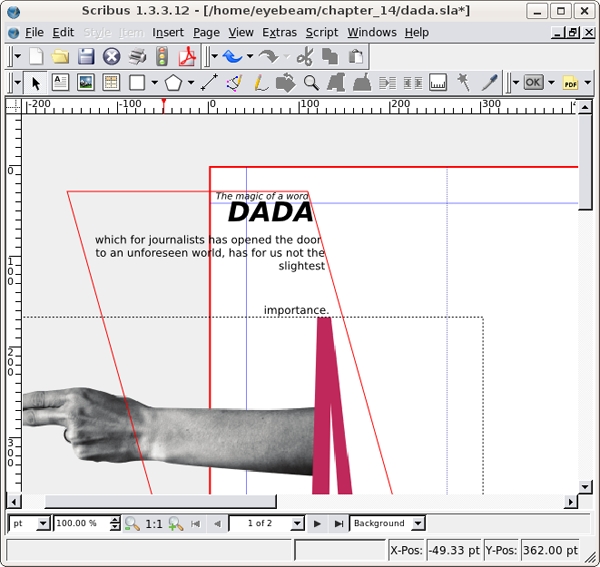Select the Insert Image Frame tool
Viewport: 600px width, 567px height.
click(86, 83)
